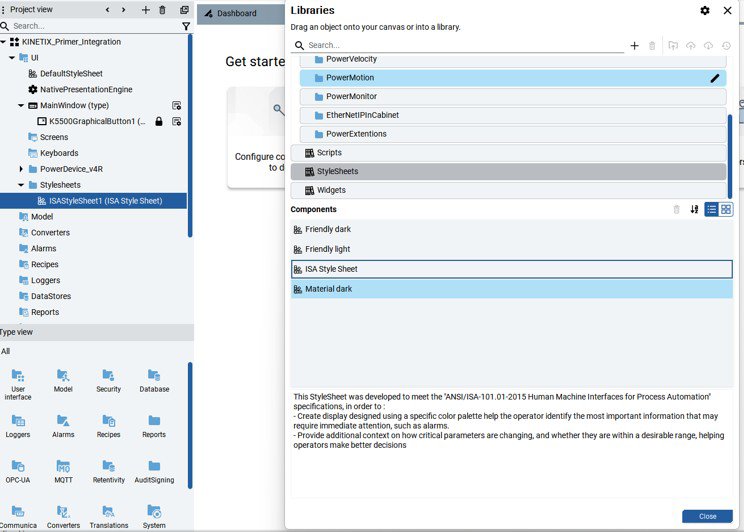Image resolution: width=744 pixels, height=532 pixels.
Task: Close the Libraries dialog with X
Action: click(x=727, y=10)
